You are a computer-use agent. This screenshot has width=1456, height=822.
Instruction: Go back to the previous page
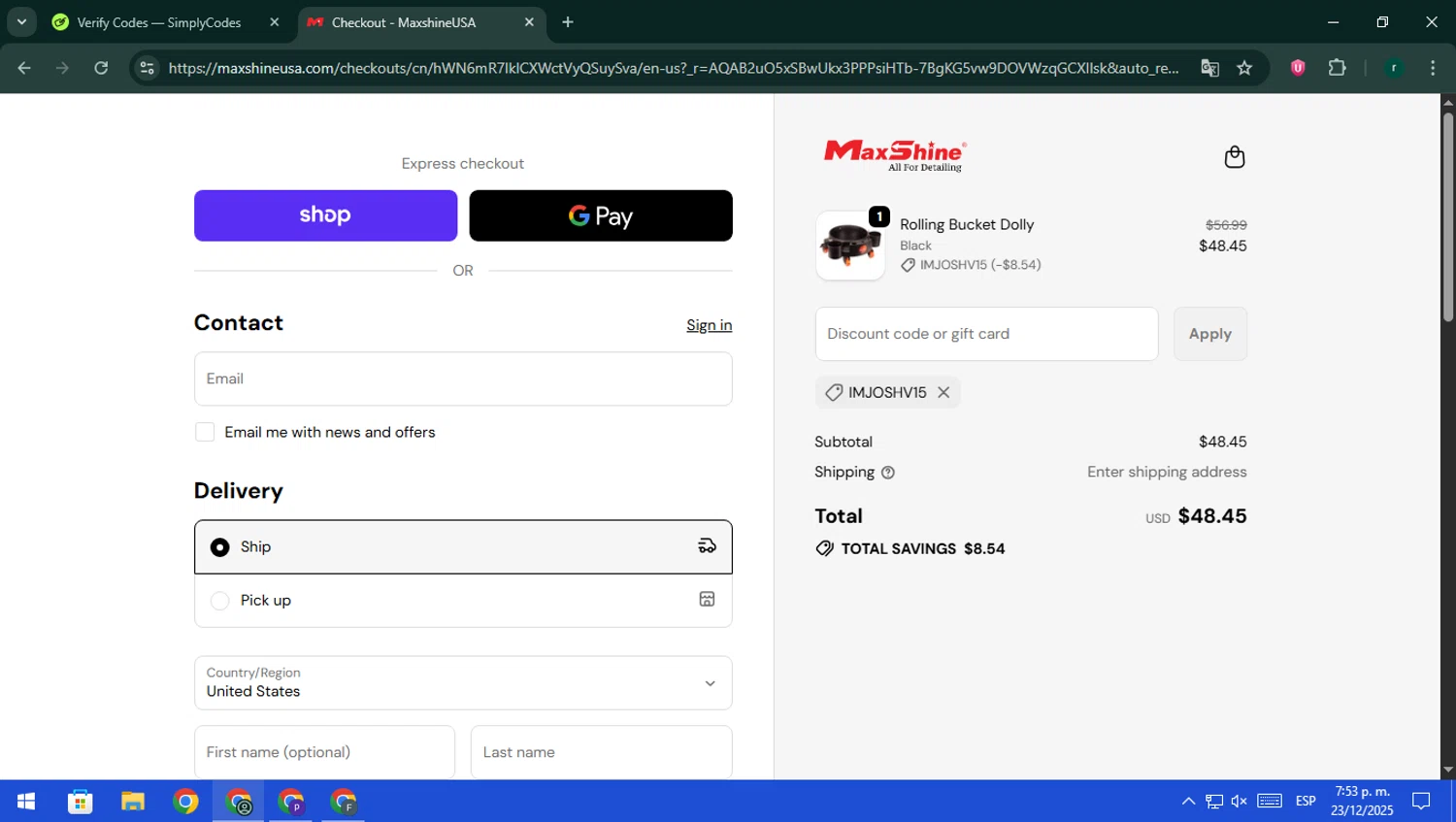click(x=24, y=68)
